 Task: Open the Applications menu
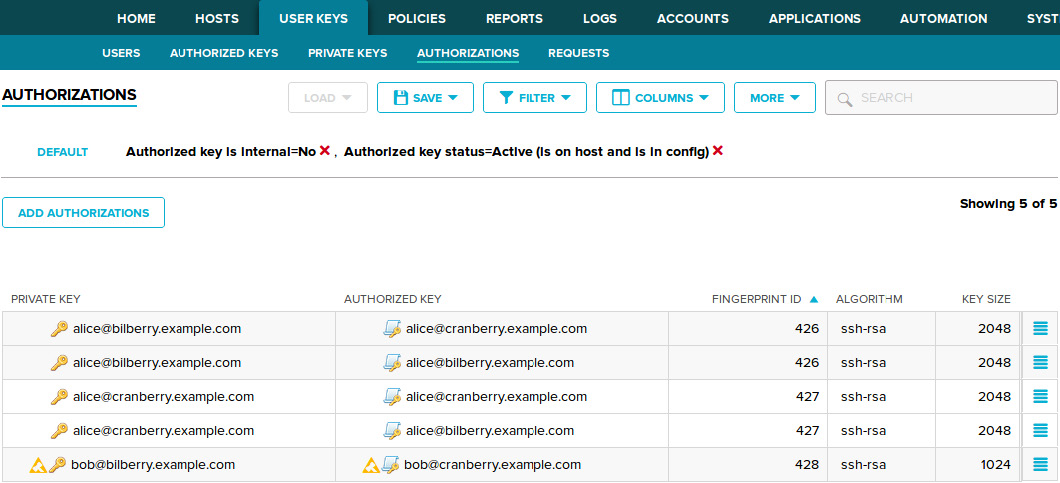click(815, 18)
